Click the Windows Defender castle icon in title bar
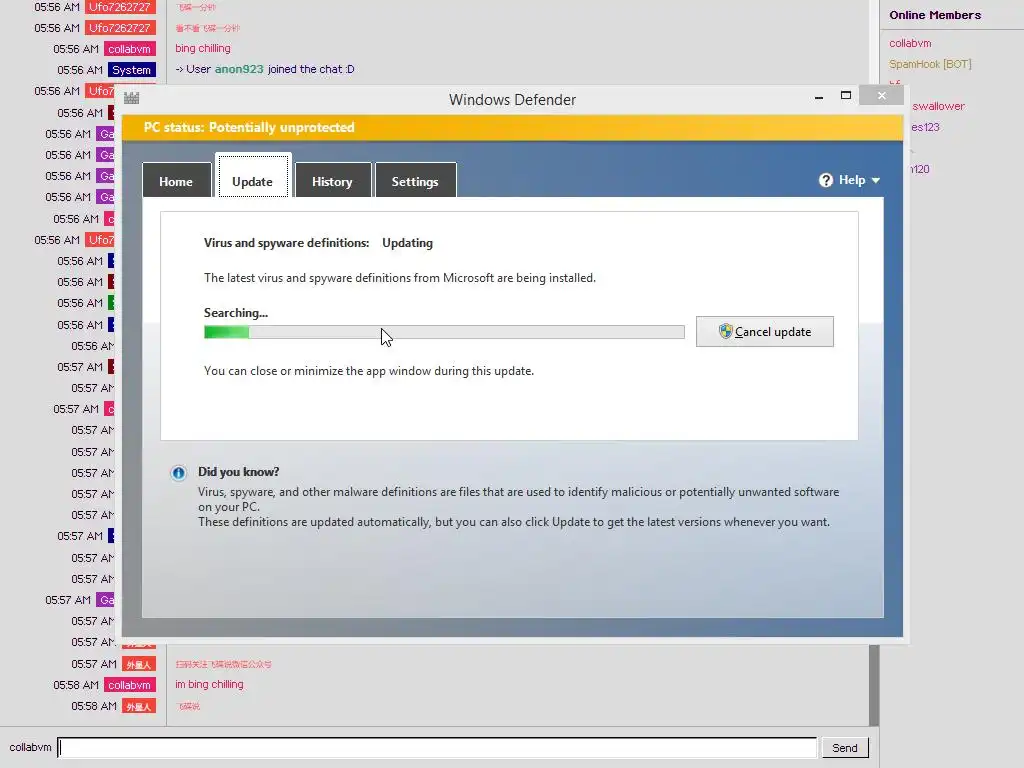The image size is (1024, 768). pos(132,99)
